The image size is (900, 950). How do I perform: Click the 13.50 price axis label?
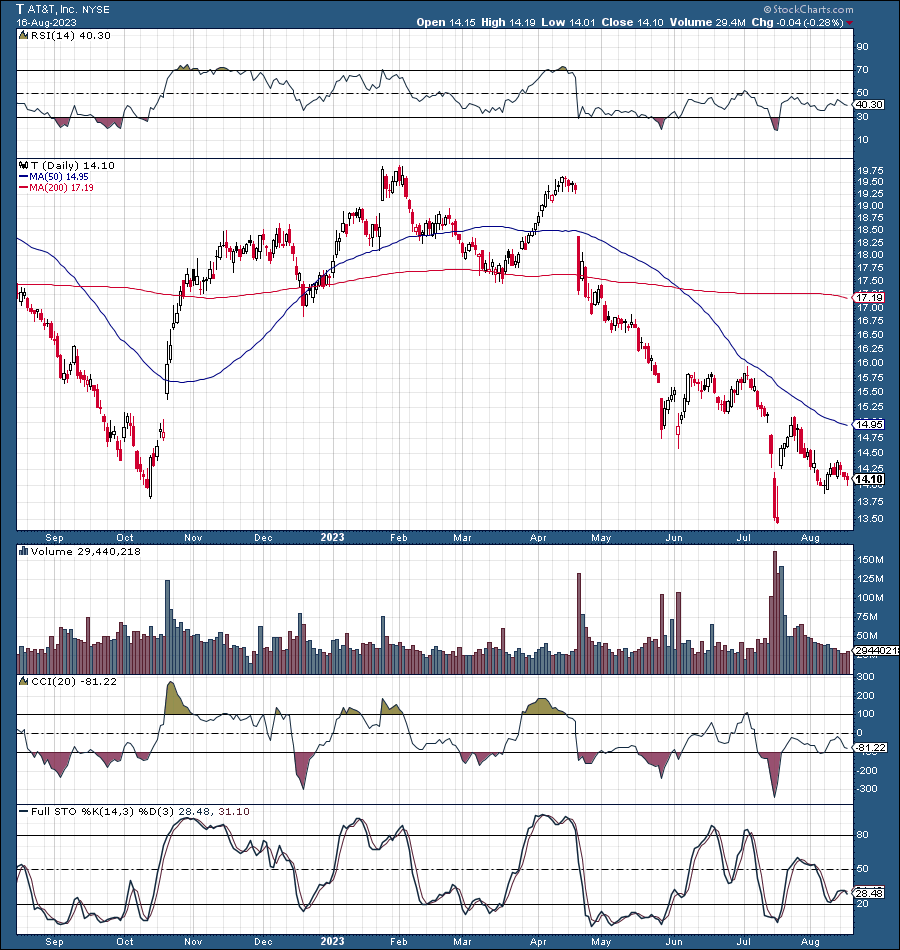tap(870, 519)
